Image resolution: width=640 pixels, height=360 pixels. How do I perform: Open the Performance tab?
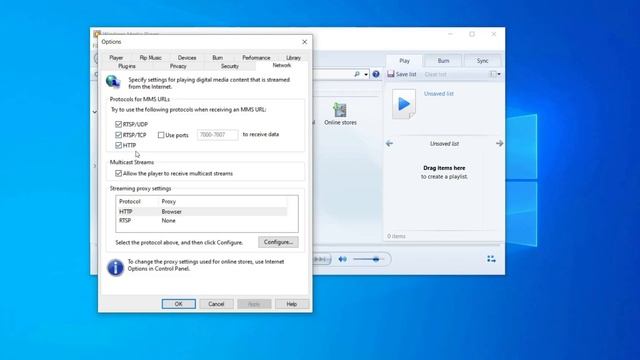(256, 58)
